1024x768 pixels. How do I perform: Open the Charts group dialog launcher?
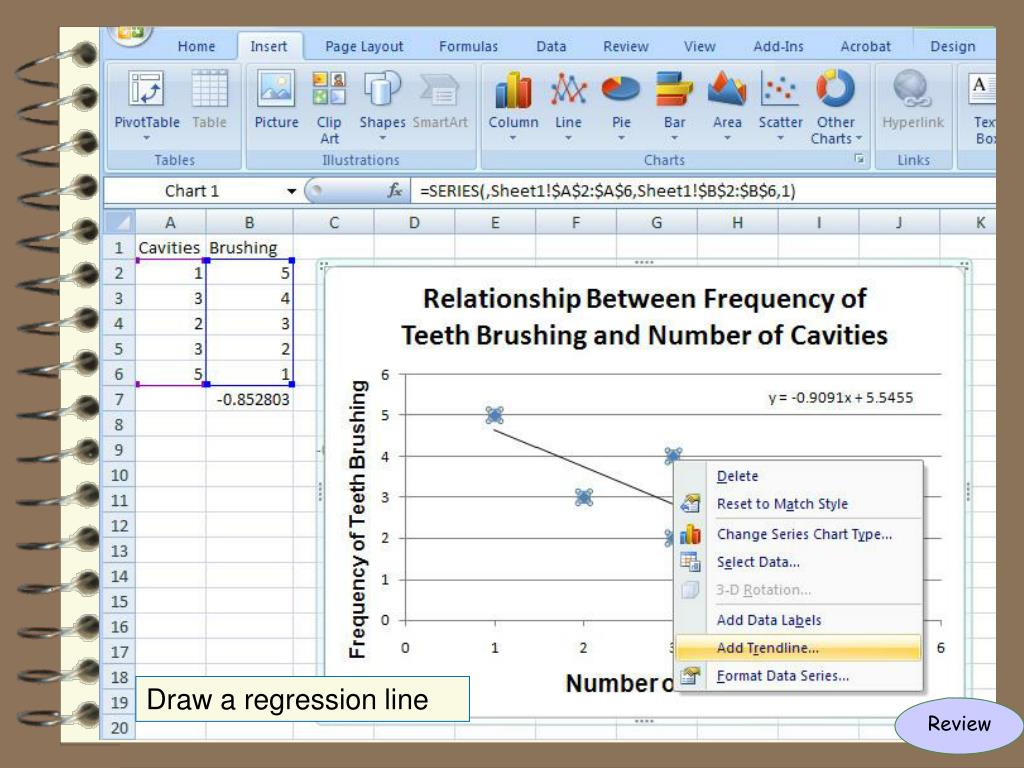(858, 160)
